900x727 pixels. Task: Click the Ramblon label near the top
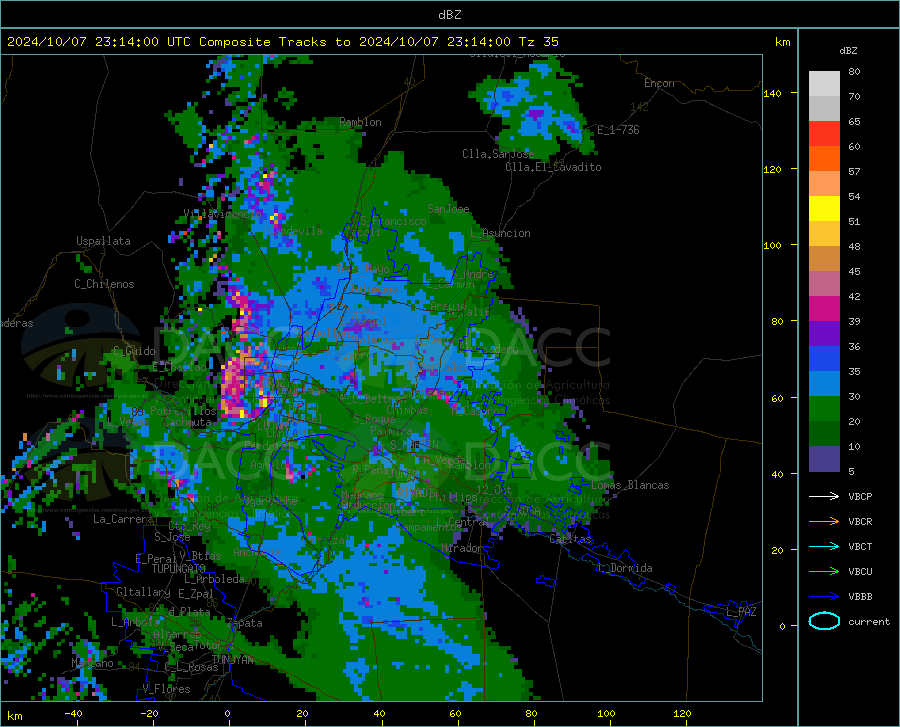[360, 122]
